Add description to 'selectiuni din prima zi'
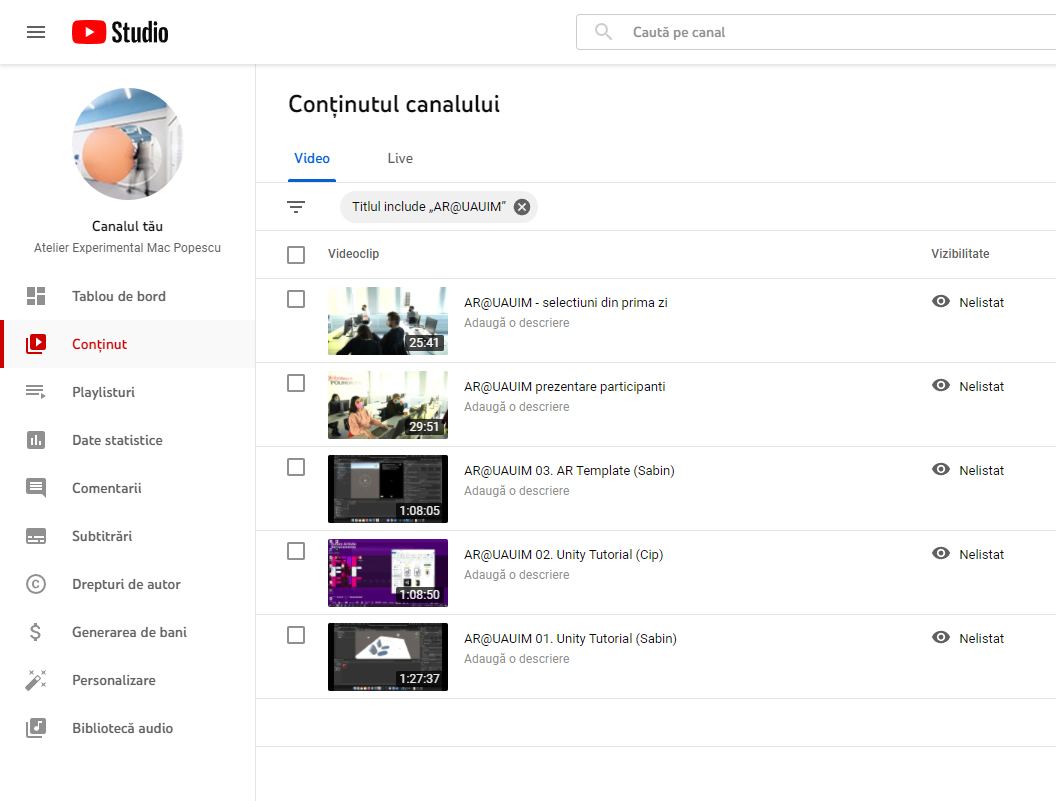This screenshot has height=801, width=1056. [x=517, y=323]
